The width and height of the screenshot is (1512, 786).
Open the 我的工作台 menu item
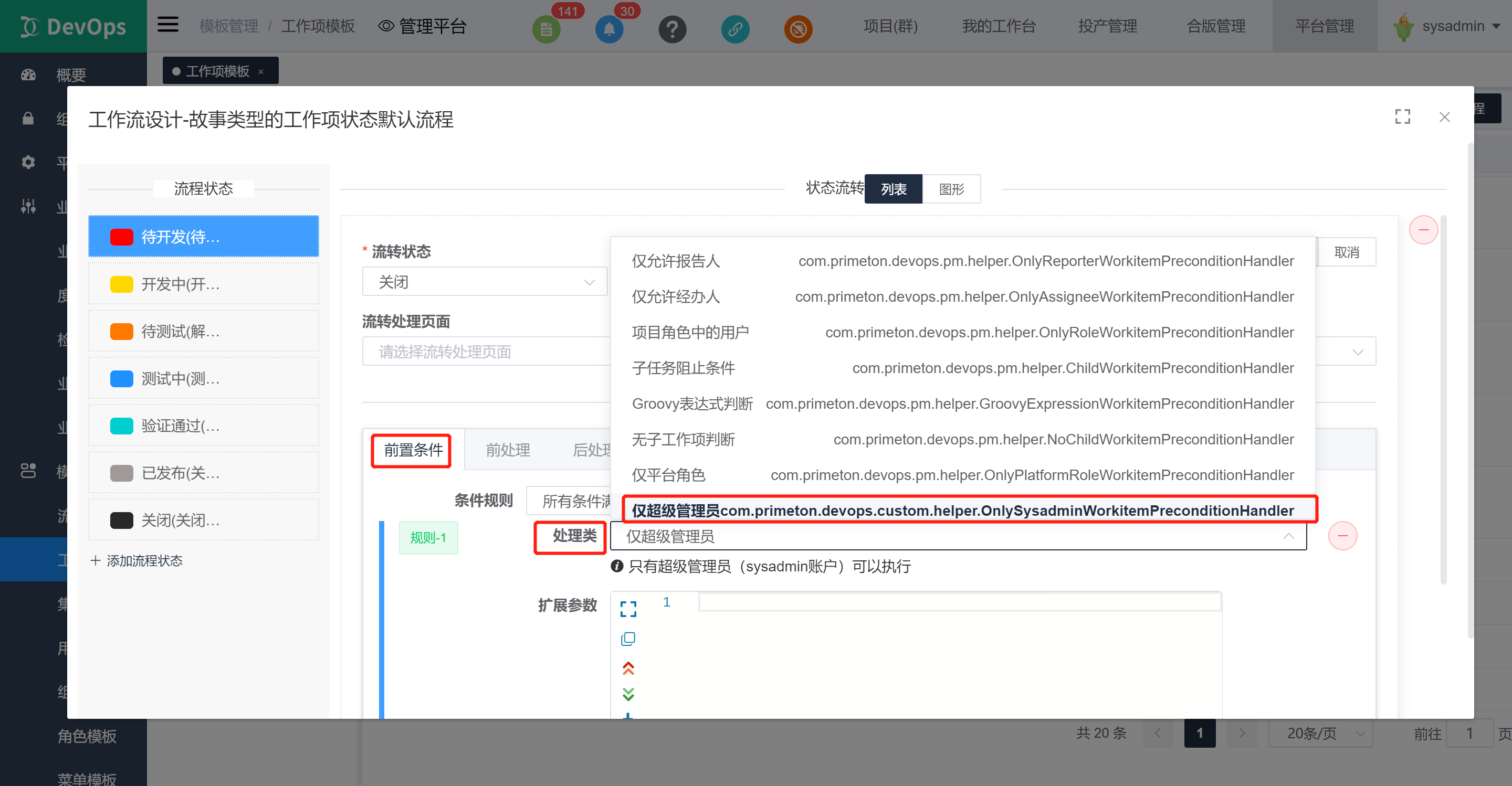coord(998,26)
